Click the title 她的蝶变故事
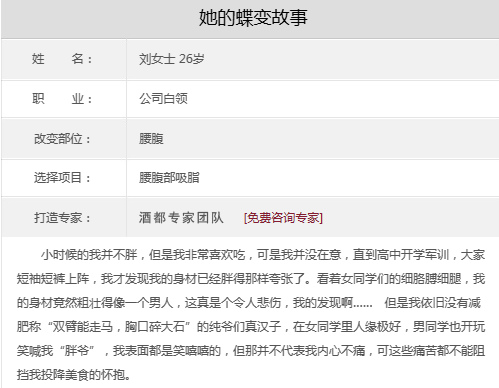The image size is (499, 388). 253,17
